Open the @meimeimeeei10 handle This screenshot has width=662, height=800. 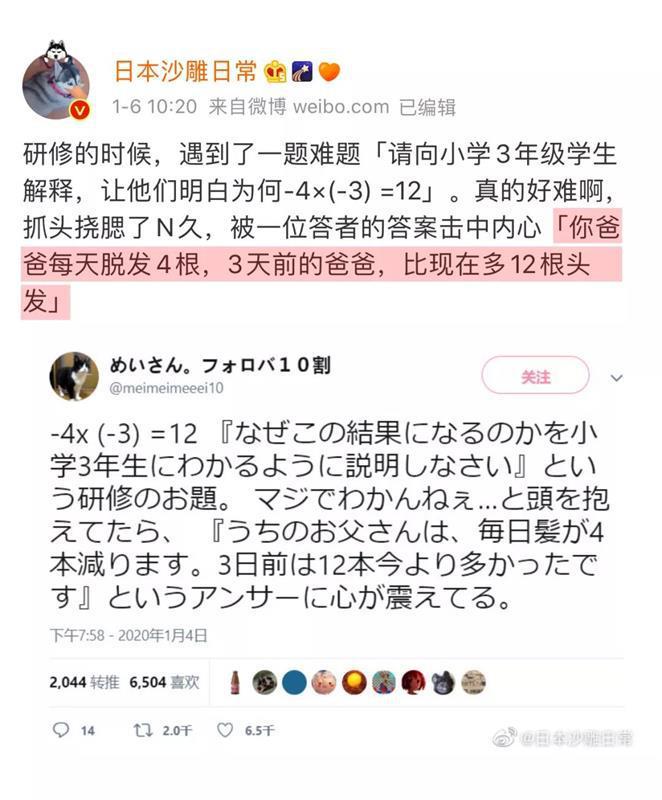(166, 388)
